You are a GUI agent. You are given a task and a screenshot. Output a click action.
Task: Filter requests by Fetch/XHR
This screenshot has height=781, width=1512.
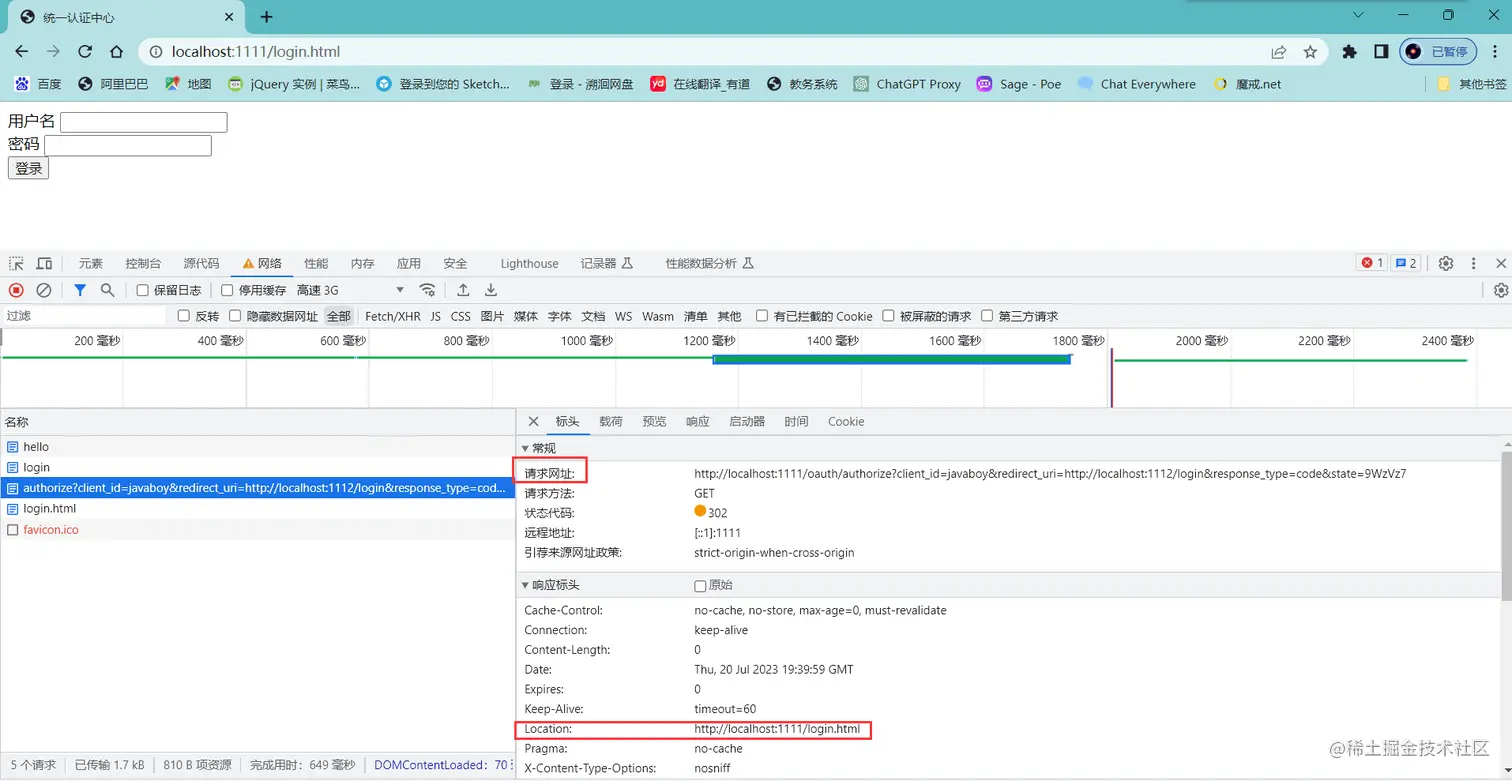click(393, 316)
